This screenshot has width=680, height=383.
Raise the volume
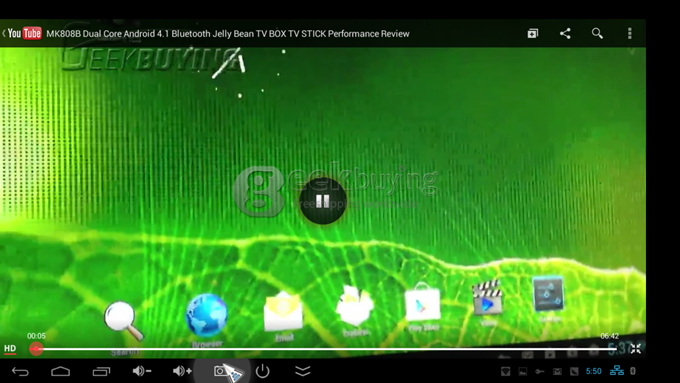[182, 371]
